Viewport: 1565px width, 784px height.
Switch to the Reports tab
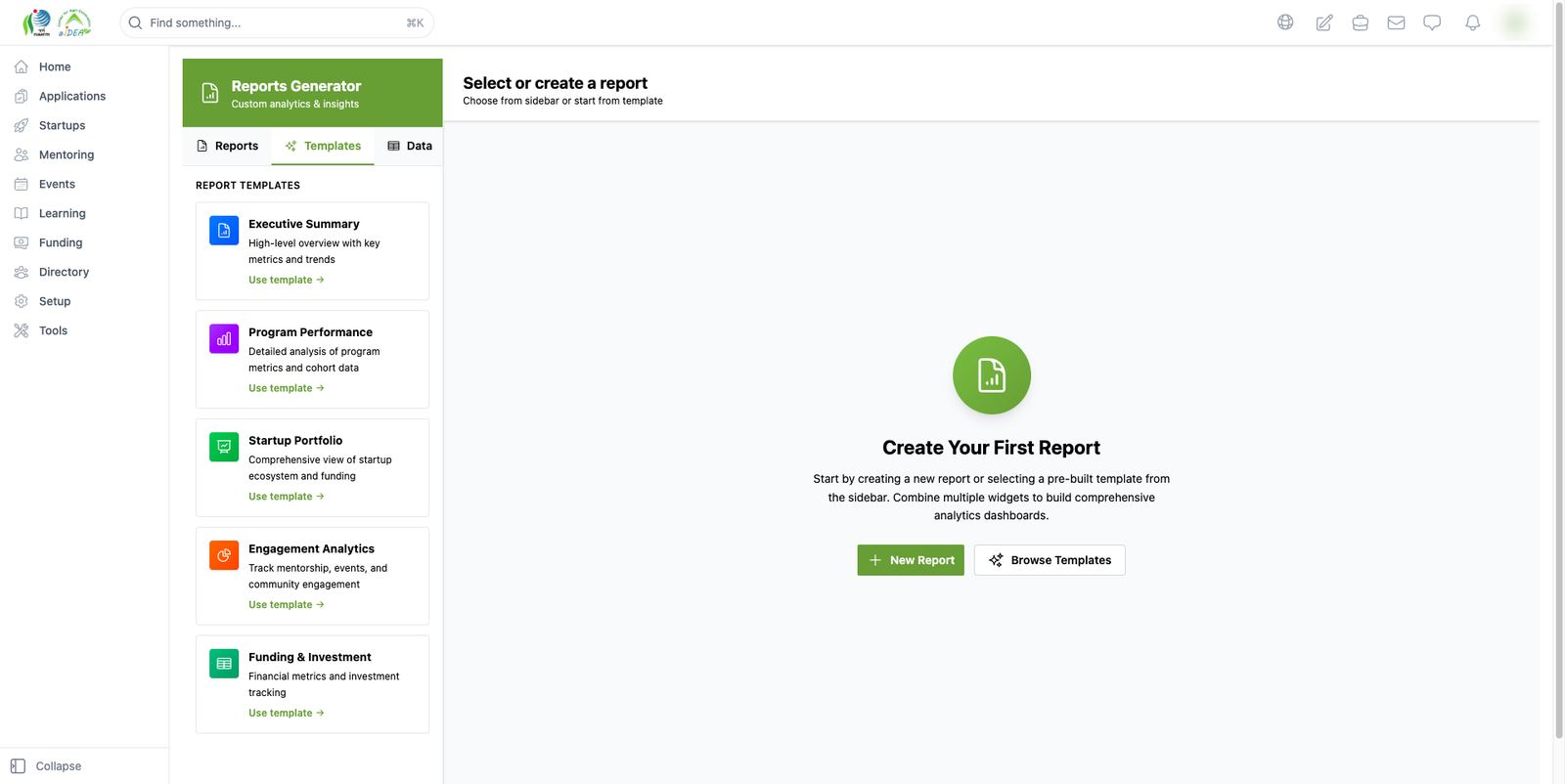click(227, 146)
